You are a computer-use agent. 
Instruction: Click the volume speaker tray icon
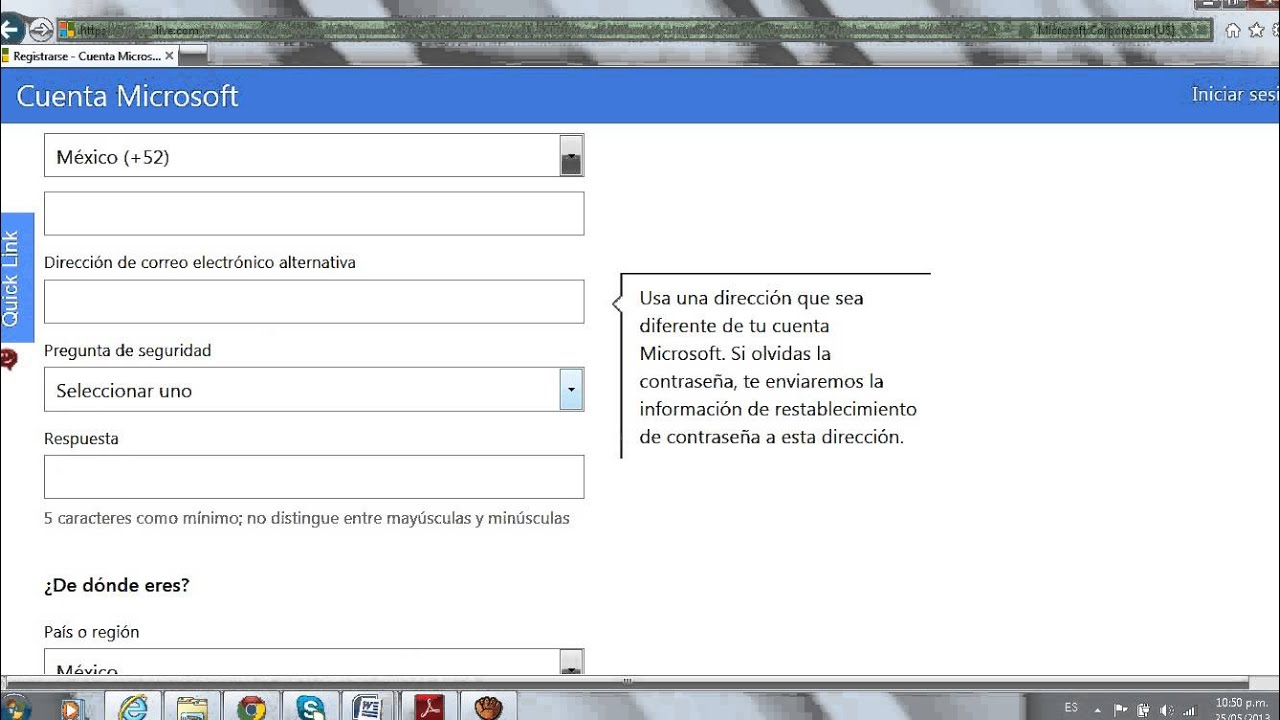click(x=1166, y=710)
